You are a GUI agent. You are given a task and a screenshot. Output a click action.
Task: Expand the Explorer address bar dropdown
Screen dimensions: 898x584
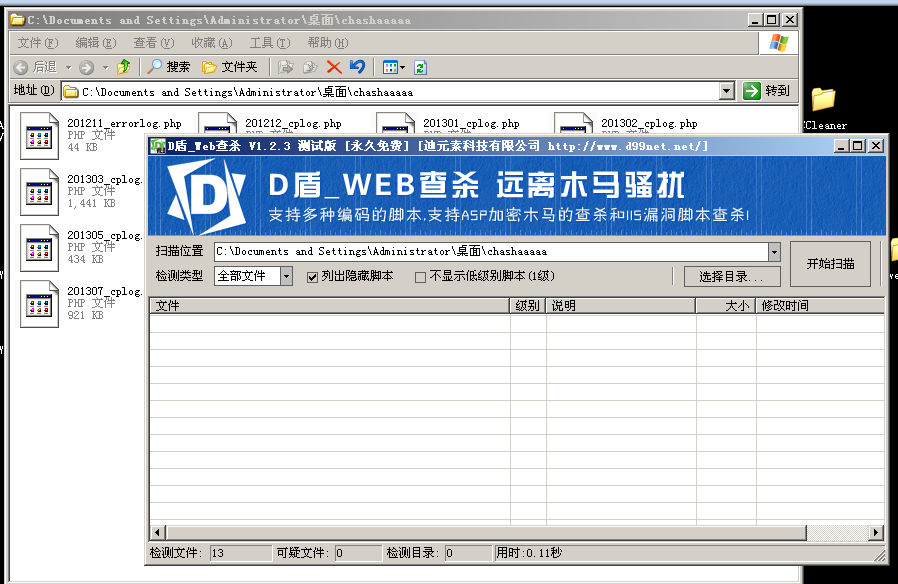(x=727, y=91)
